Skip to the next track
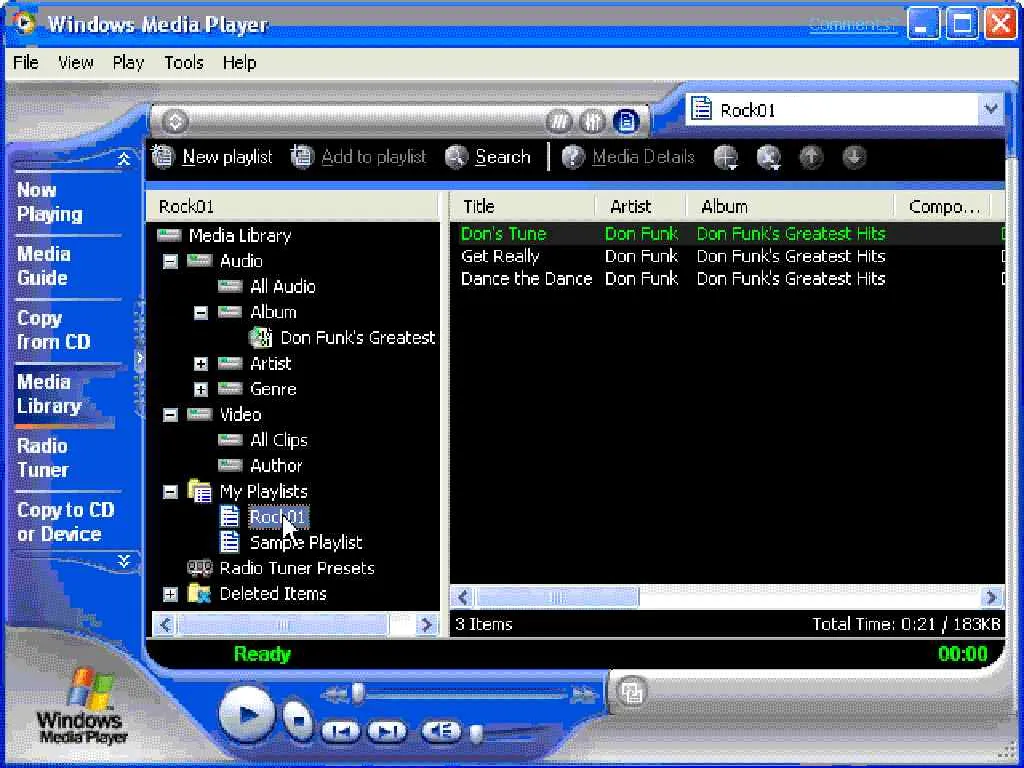The height and width of the screenshot is (768, 1024). [387, 731]
